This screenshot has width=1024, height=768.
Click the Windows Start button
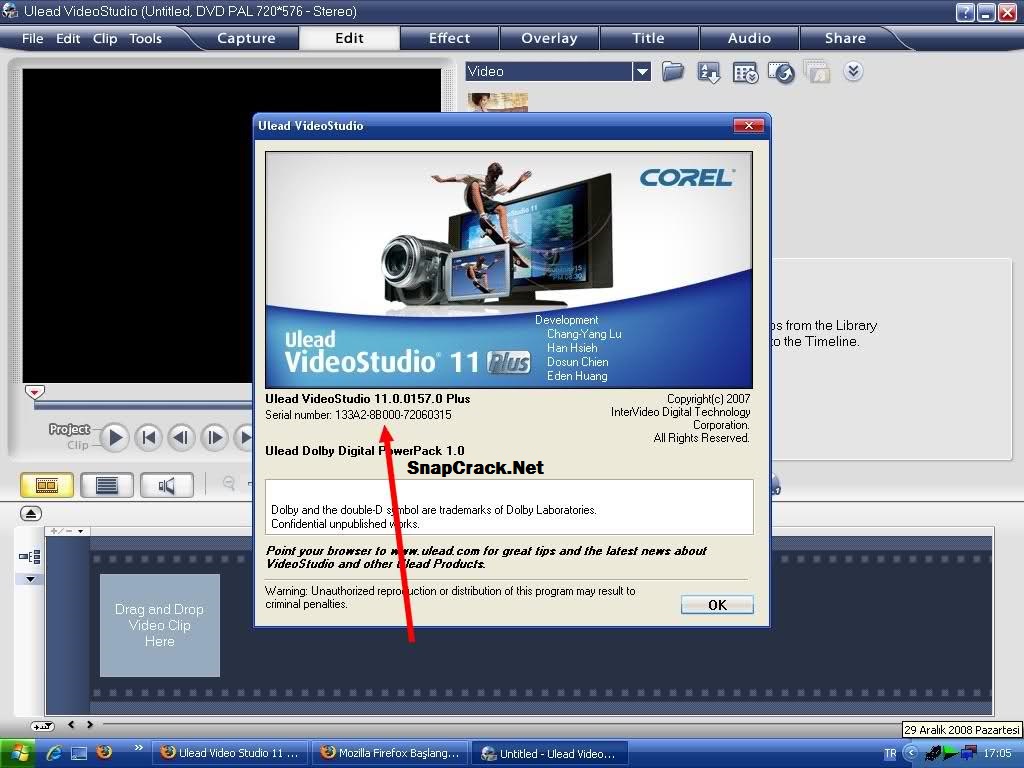[x=17, y=753]
